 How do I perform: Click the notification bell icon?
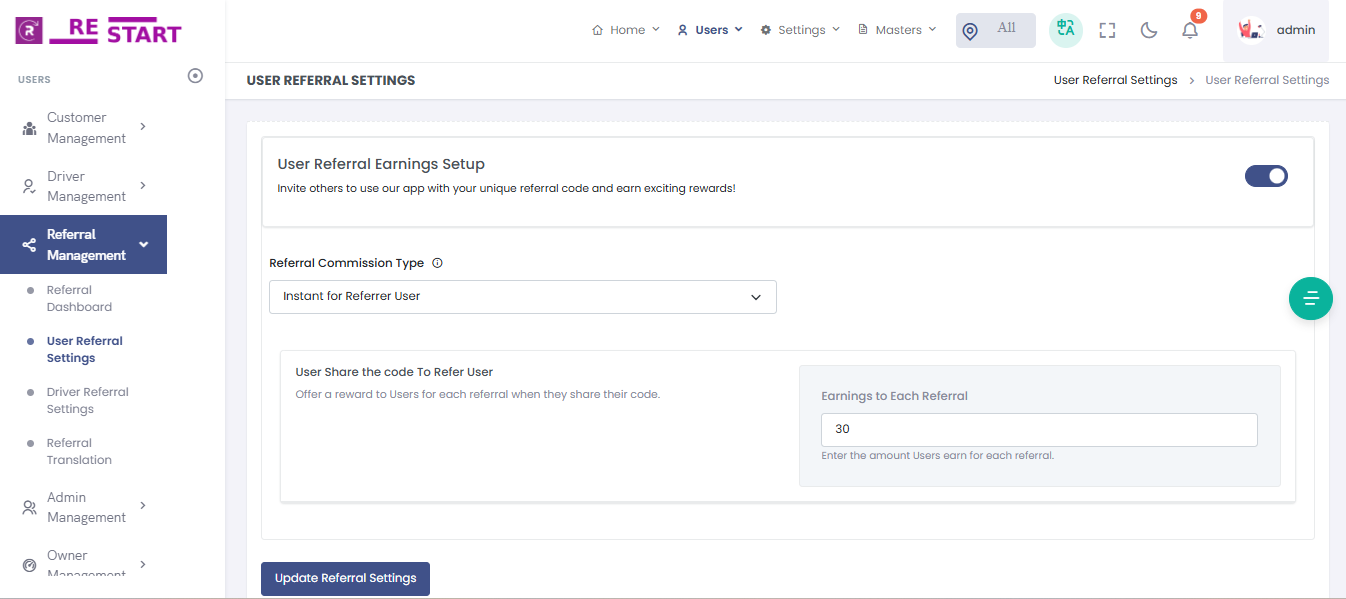click(1189, 30)
